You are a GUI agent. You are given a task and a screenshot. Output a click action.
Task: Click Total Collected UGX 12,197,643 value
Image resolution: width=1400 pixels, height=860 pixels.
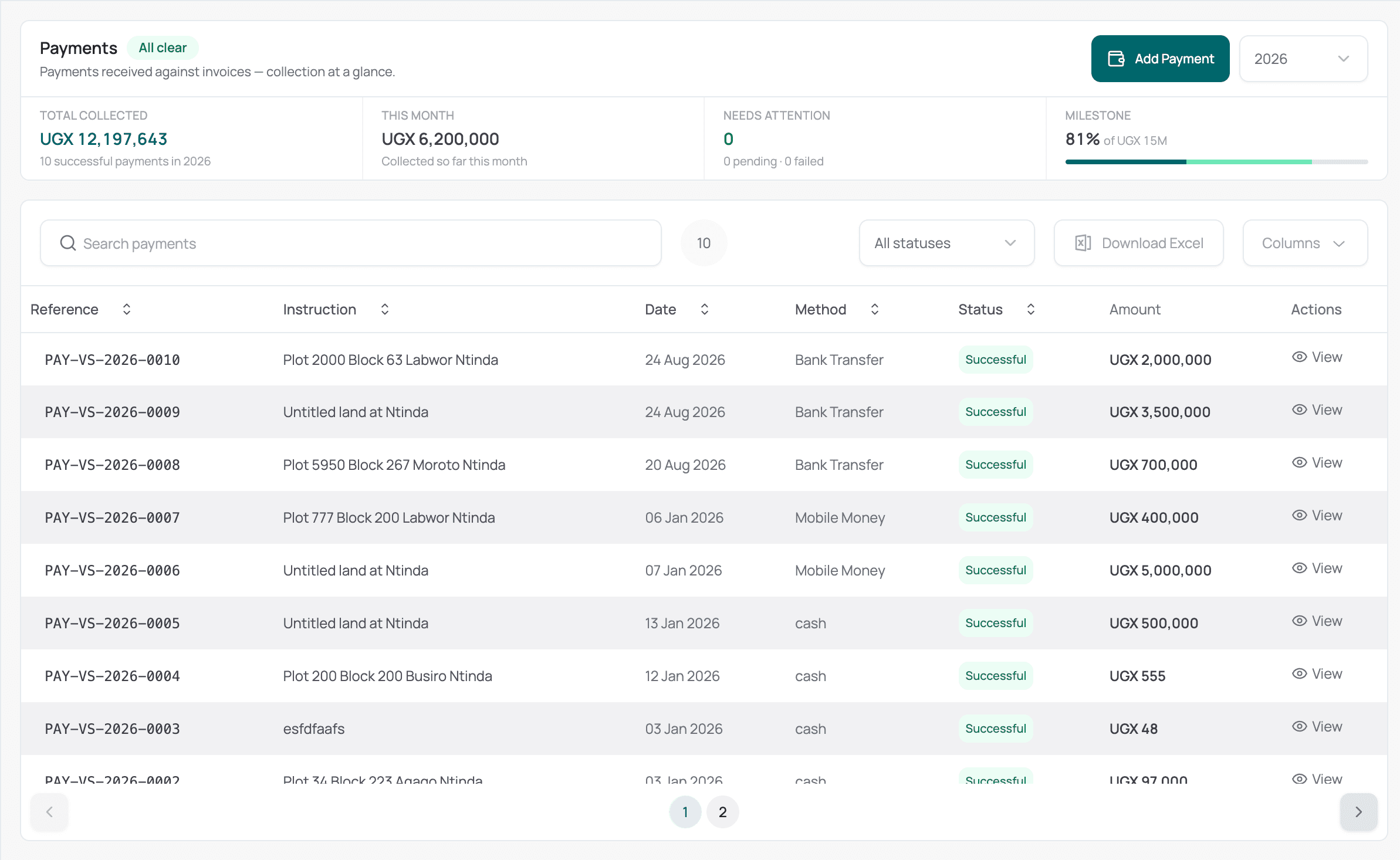click(103, 139)
